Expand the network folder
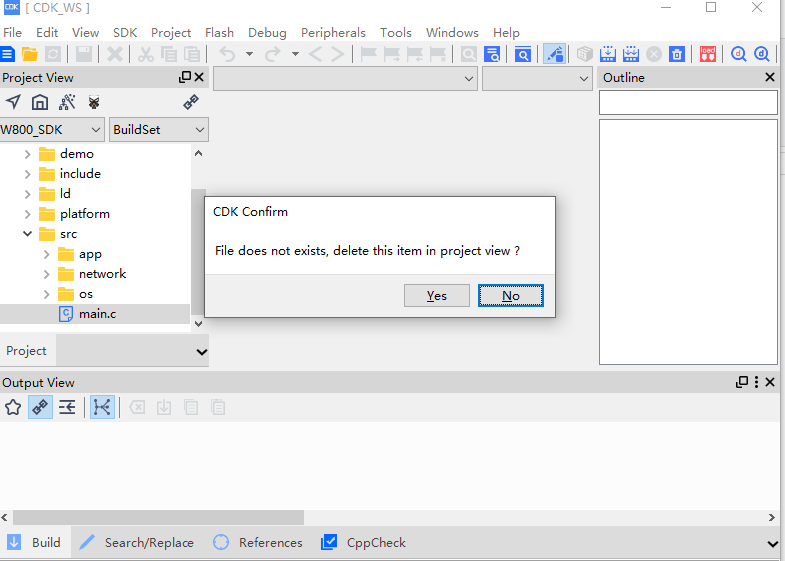The width and height of the screenshot is (785, 561). tap(47, 274)
